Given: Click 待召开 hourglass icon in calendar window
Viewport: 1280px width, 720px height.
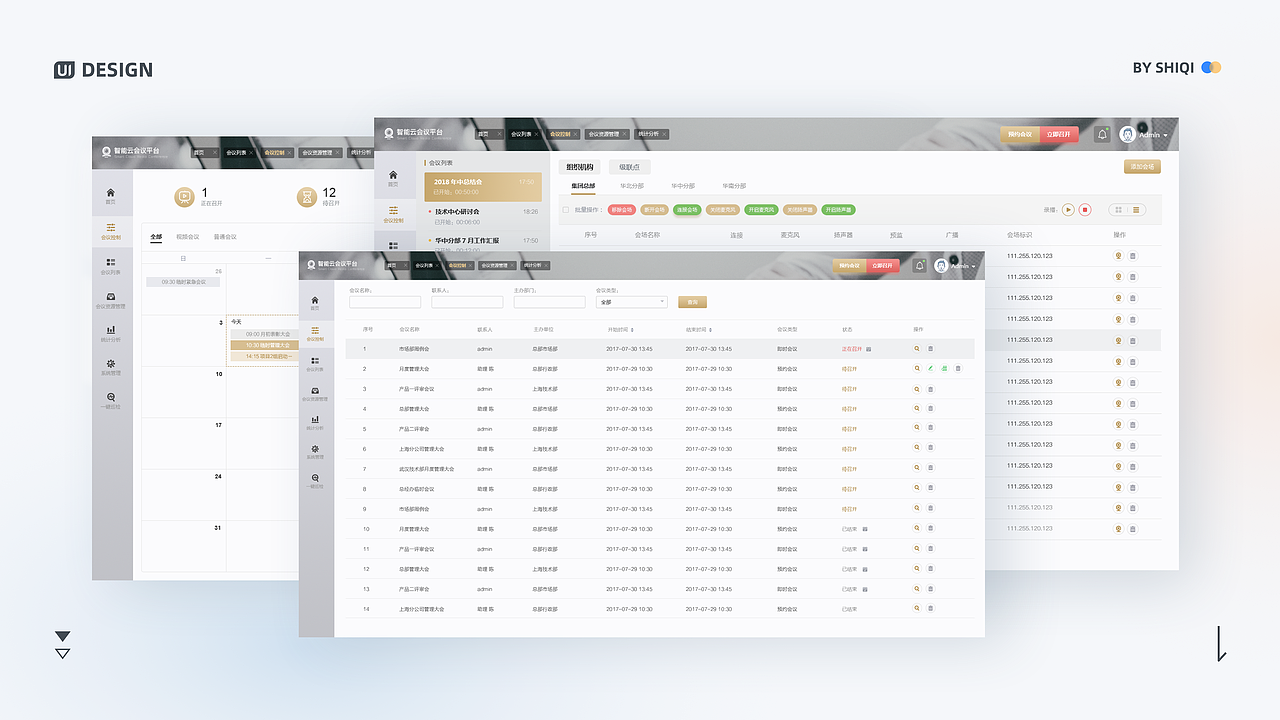Looking at the screenshot, I should click(x=307, y=197).
